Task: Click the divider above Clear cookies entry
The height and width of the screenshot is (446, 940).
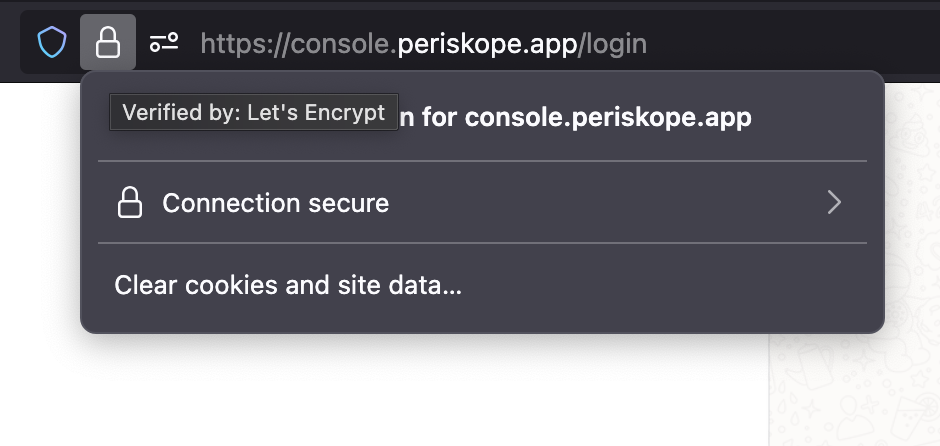Action: coord(483,243)
